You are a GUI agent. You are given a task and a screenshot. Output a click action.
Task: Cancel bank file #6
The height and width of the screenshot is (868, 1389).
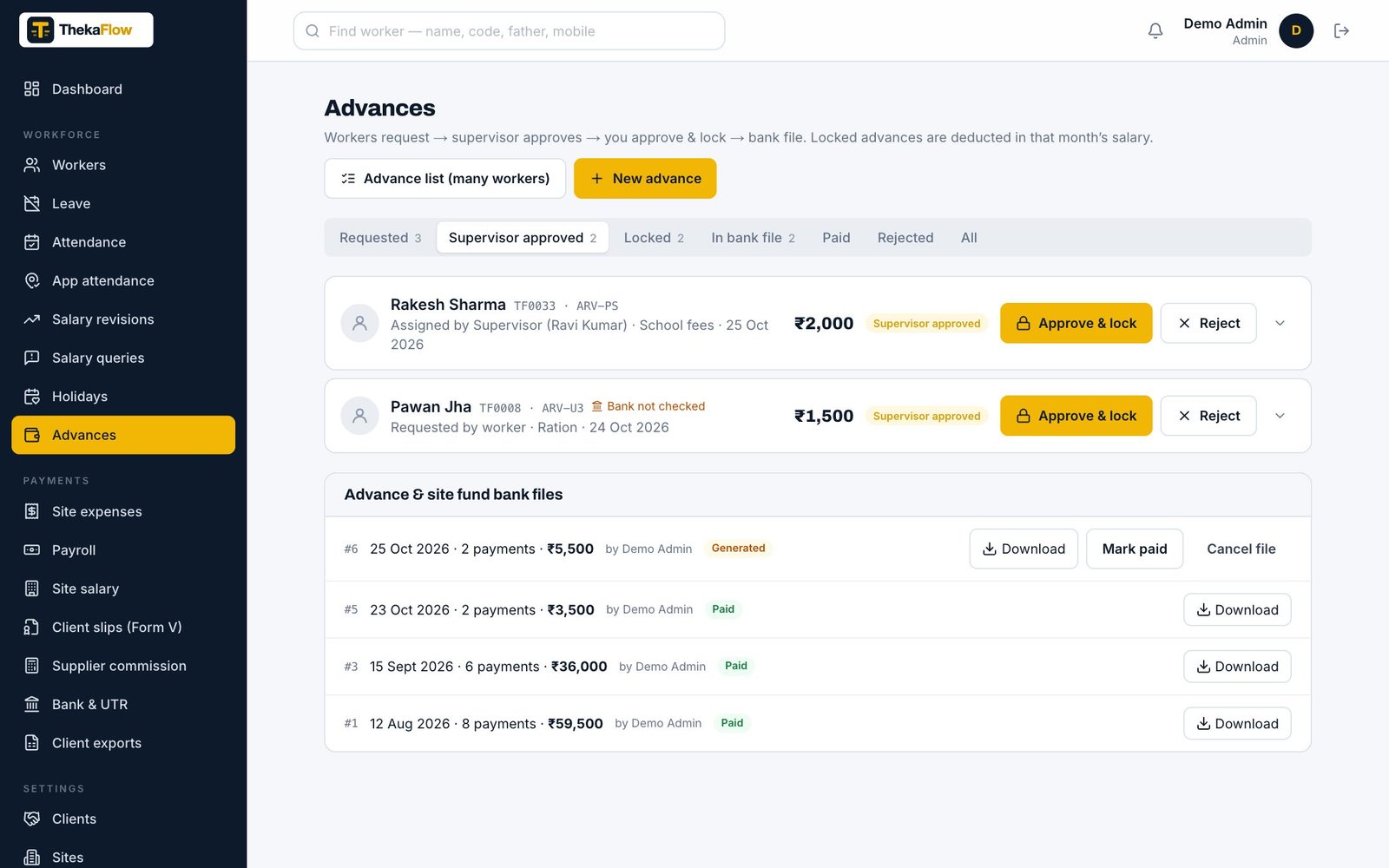(x=1241, y=549)
